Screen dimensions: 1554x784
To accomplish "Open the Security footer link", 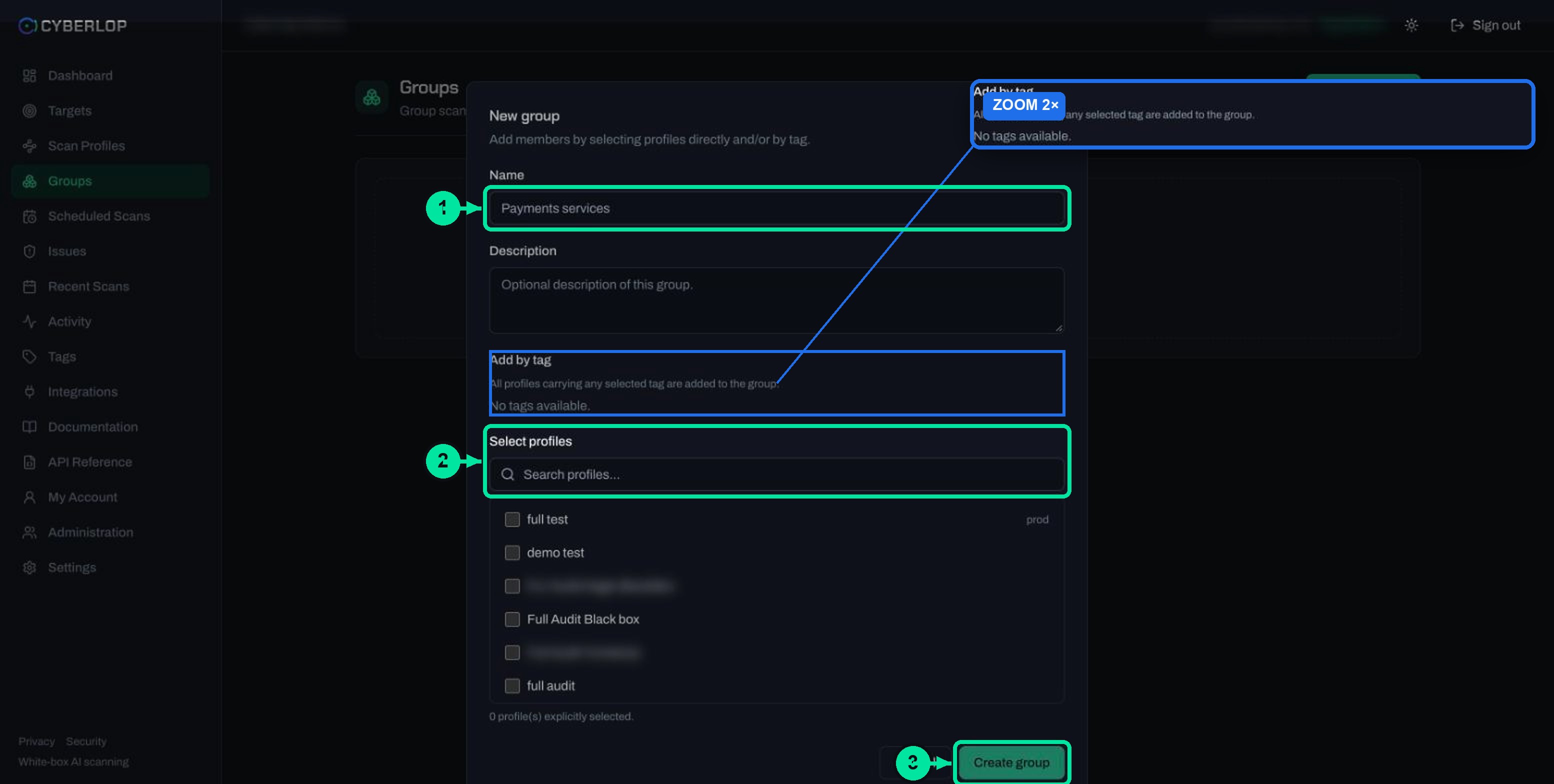I will [x=85, y=741].
